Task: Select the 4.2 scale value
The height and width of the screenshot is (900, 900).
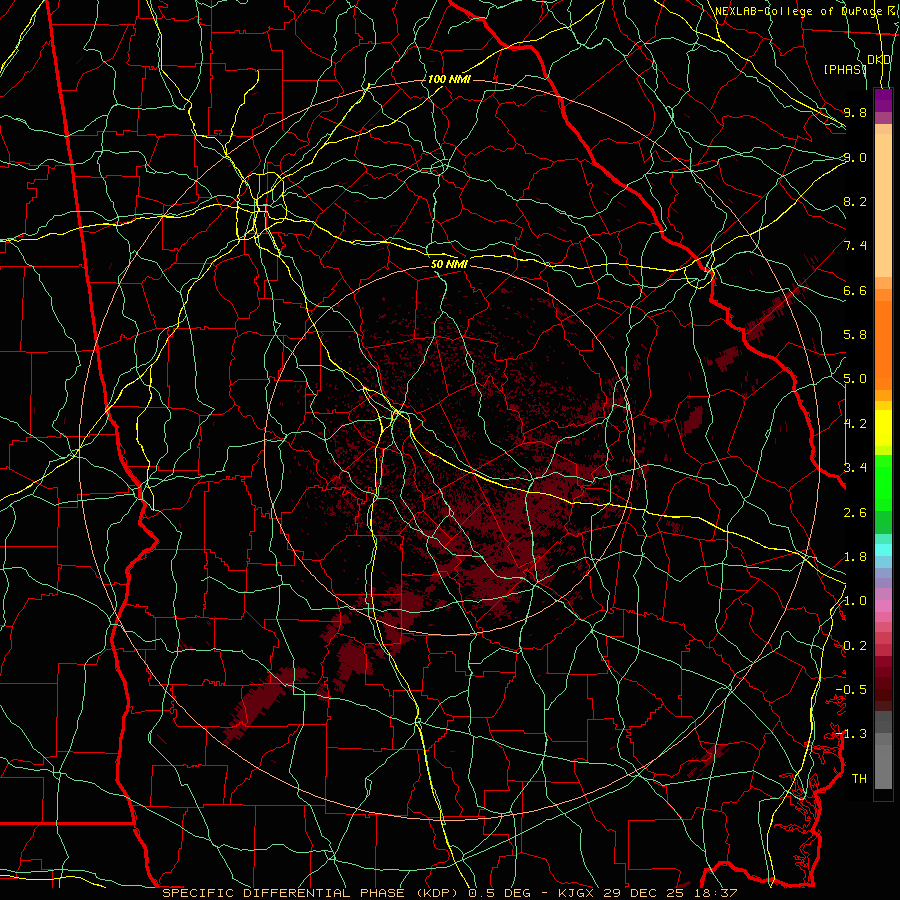Action: (855, 424)
